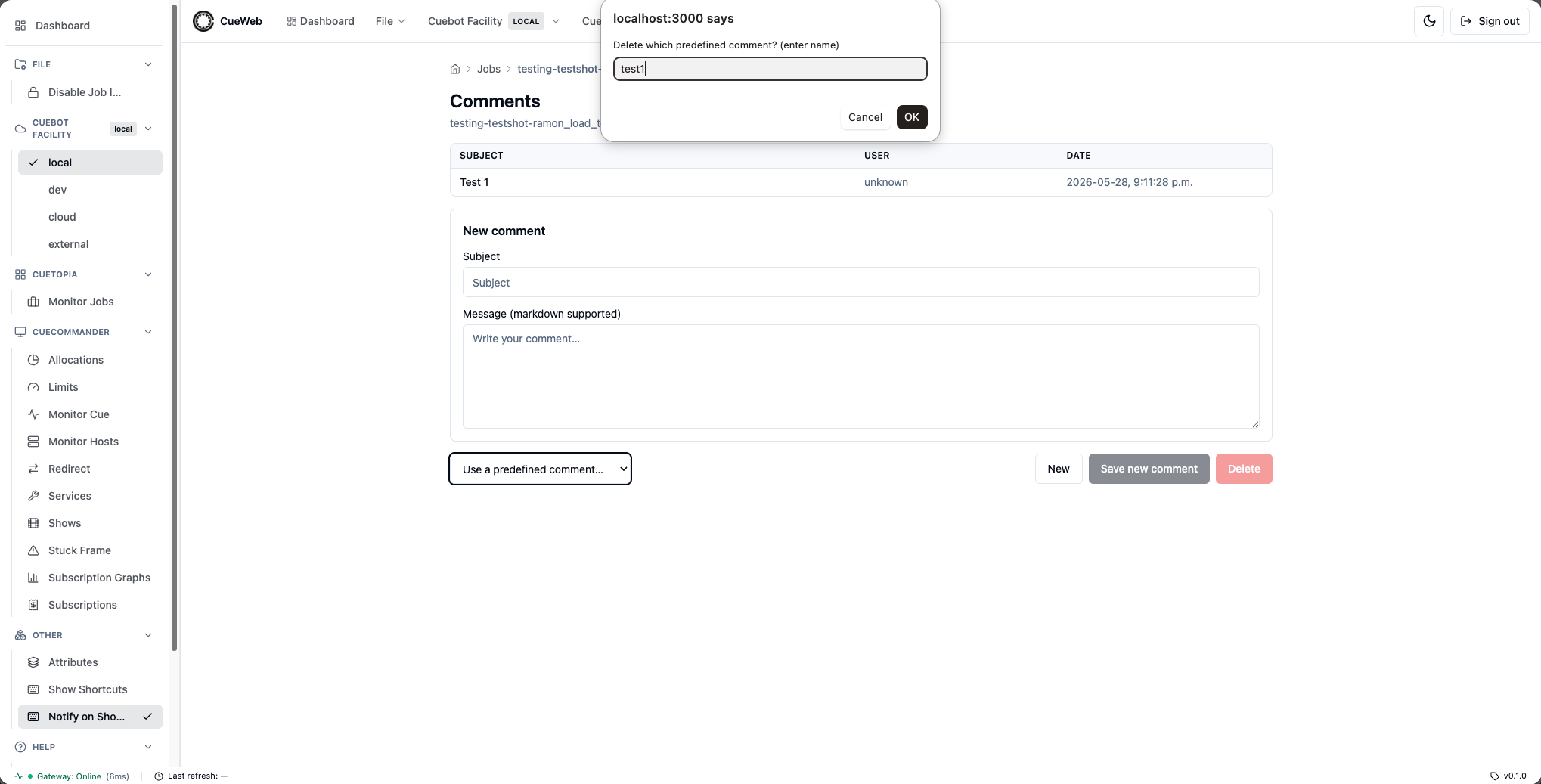Click the Redirect arrows icon

33,469
